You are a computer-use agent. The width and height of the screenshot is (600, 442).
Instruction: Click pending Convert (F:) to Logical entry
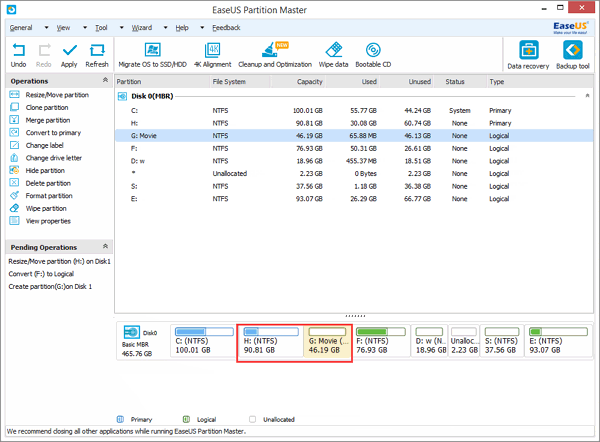click(41, 274)
